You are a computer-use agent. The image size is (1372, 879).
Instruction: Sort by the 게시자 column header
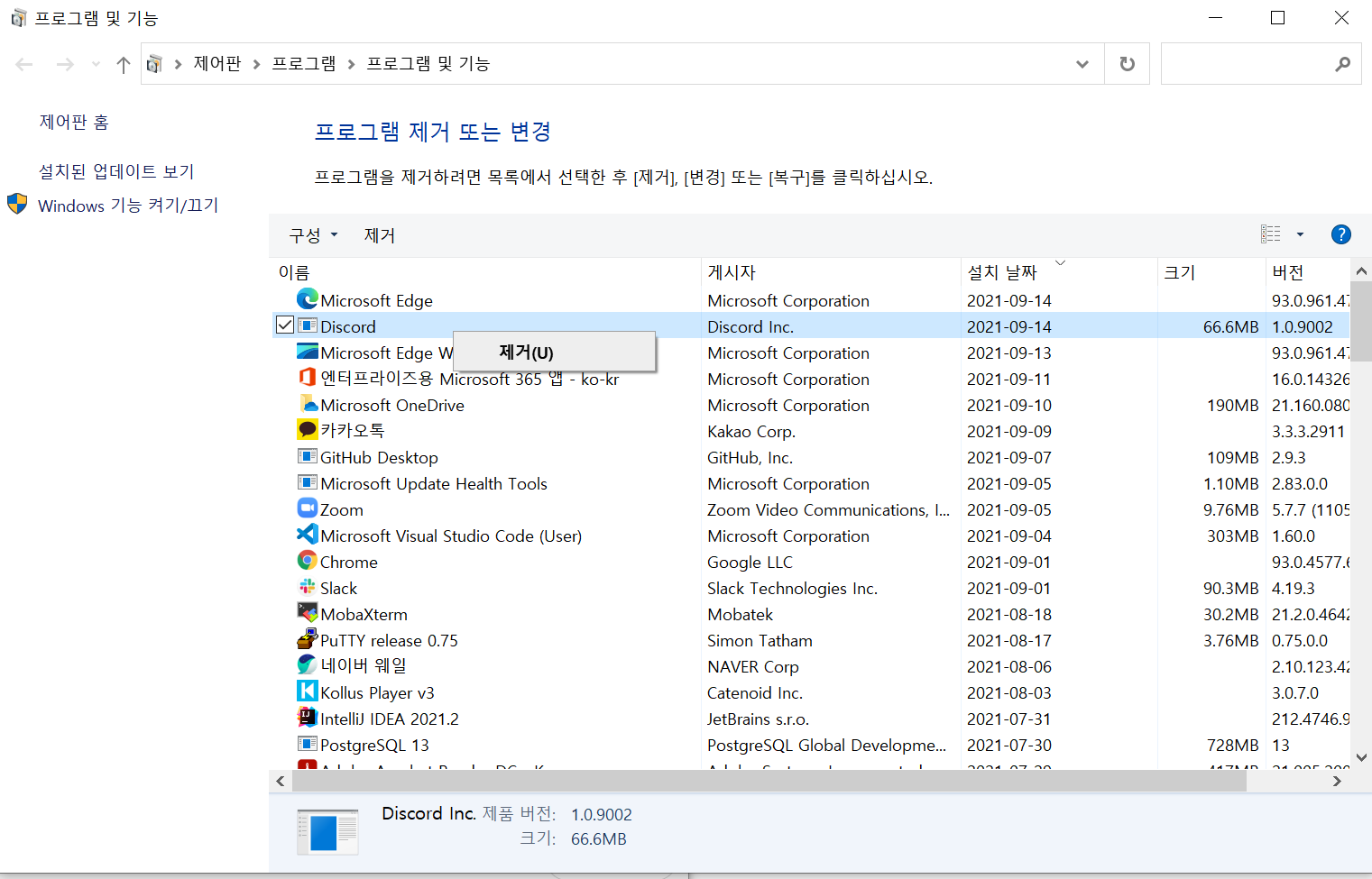click(x=831, y=272)
